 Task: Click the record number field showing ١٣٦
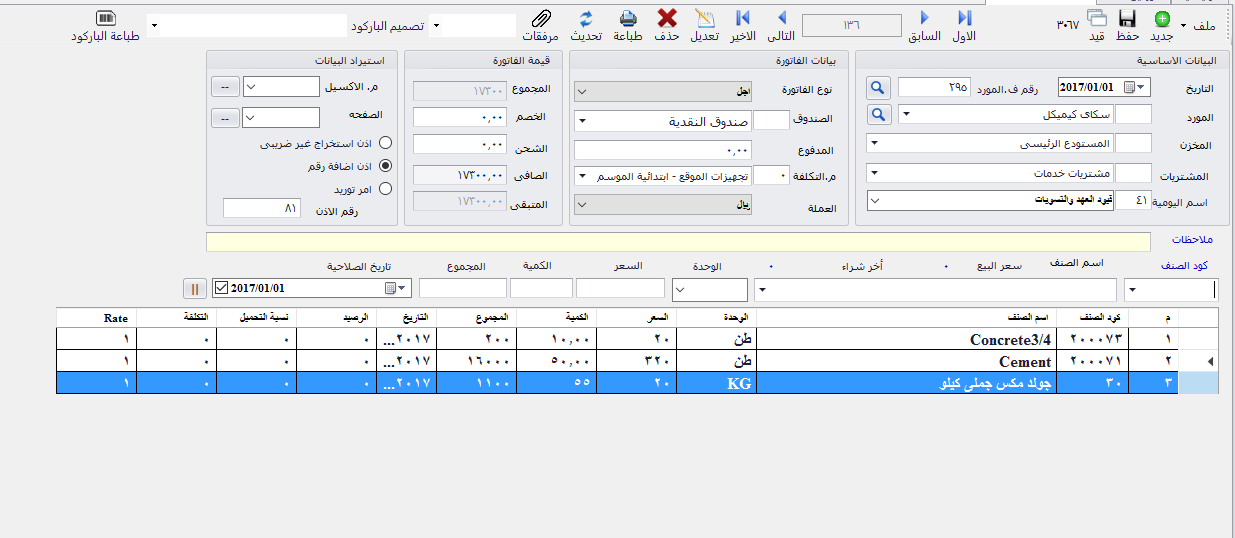coord(852,24)
